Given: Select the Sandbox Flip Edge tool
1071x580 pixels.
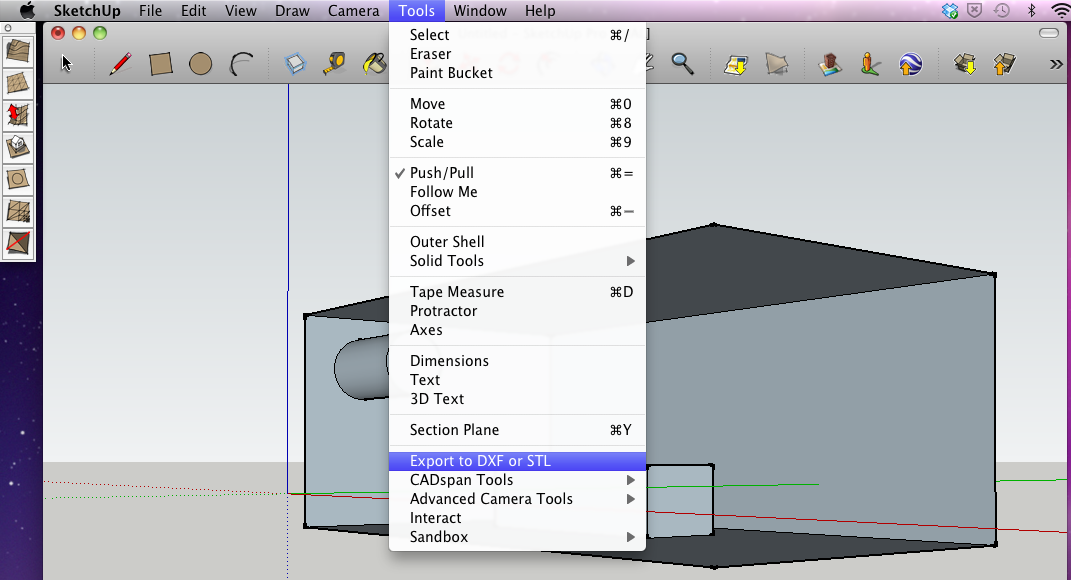Looking at the screenshot, I should click(x=18, y=243).
